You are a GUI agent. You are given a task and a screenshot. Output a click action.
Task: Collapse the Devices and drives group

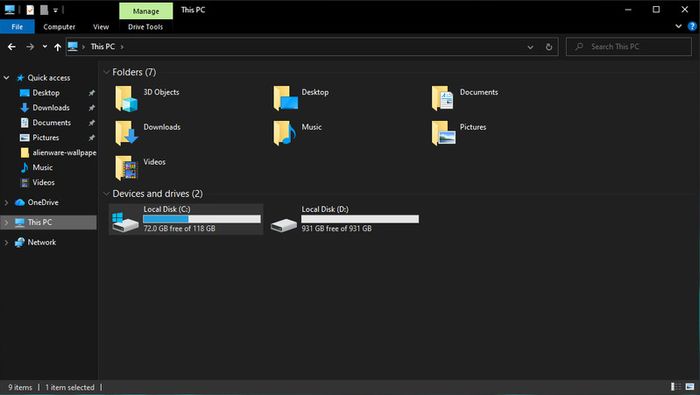click(106, 194)
